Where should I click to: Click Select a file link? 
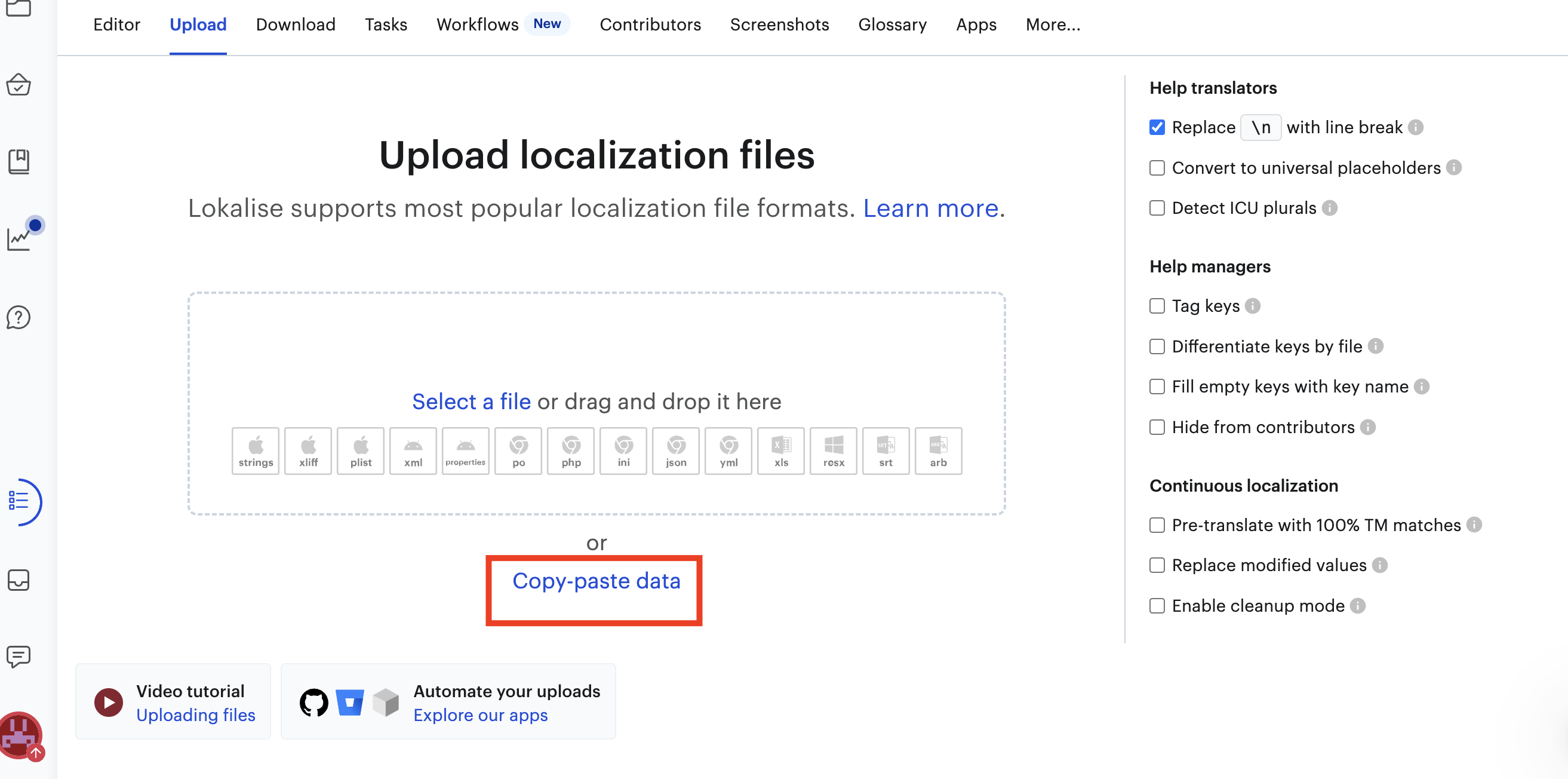pyautogui.click(x=472, y=401)
